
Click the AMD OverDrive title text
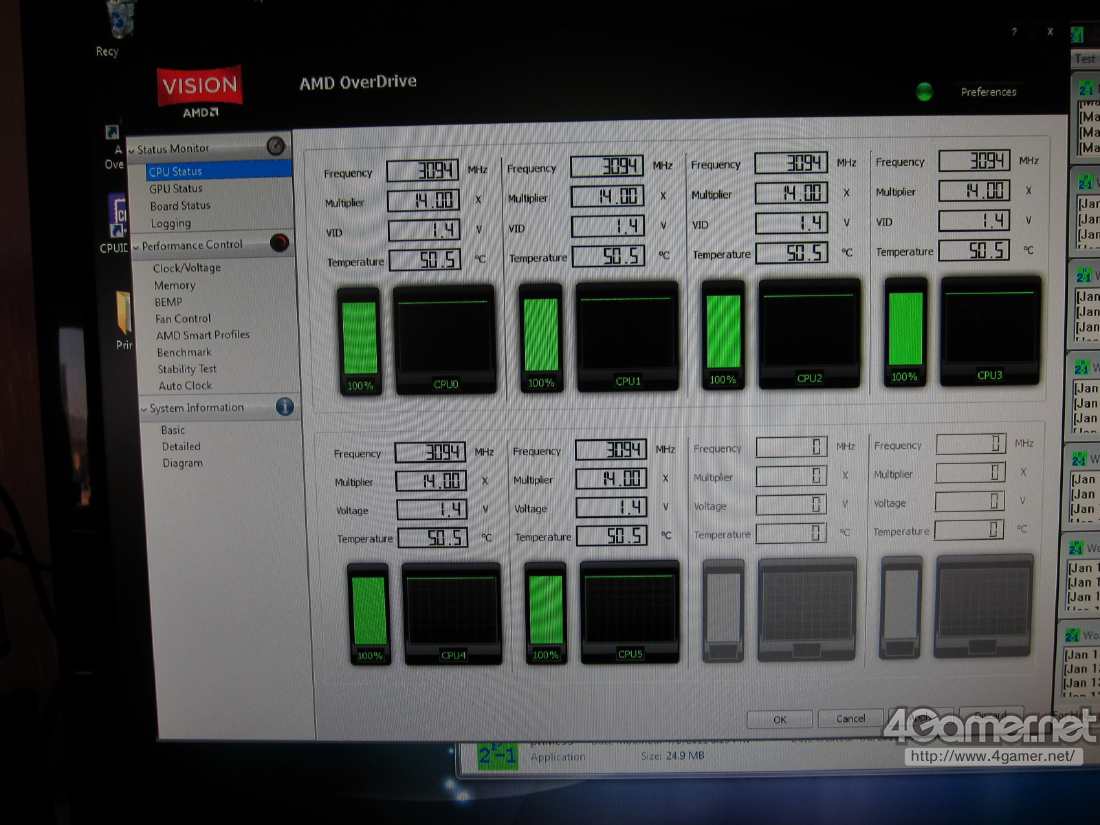point(358,82)
